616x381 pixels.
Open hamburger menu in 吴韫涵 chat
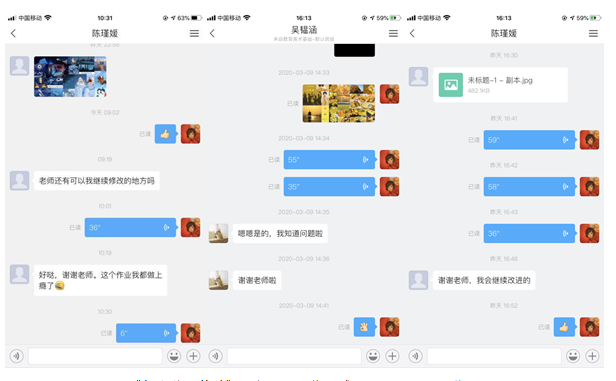pos(393,33)
